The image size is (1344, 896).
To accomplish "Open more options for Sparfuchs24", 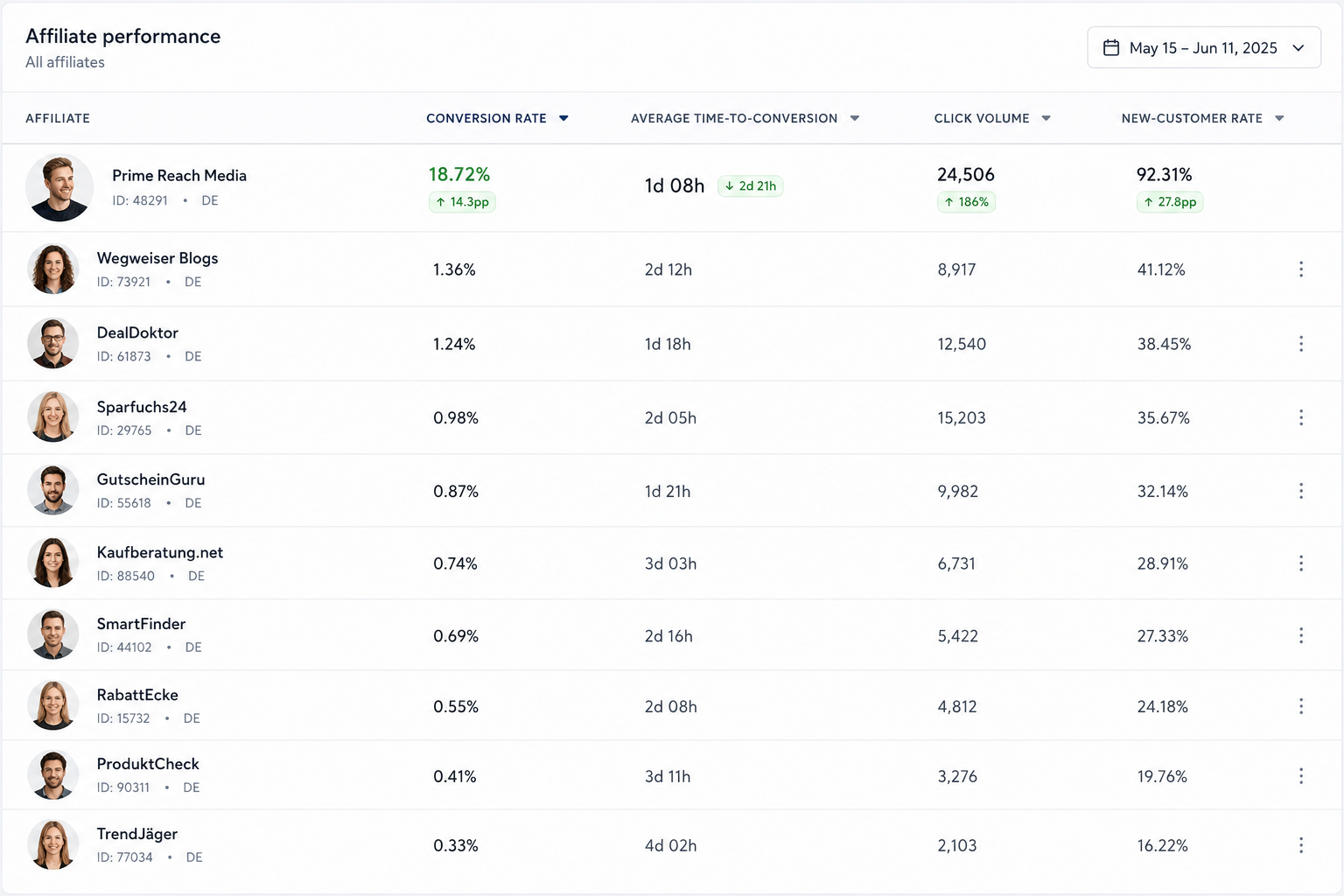I will (x=1301, y=417).
